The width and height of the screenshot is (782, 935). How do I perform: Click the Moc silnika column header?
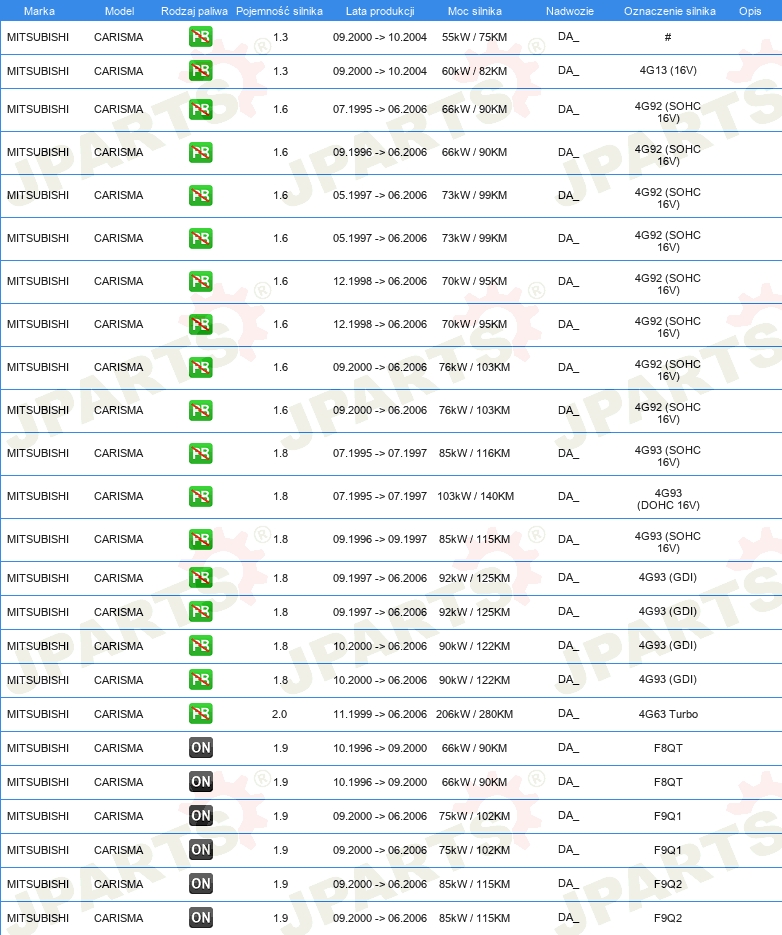[475, 11]
